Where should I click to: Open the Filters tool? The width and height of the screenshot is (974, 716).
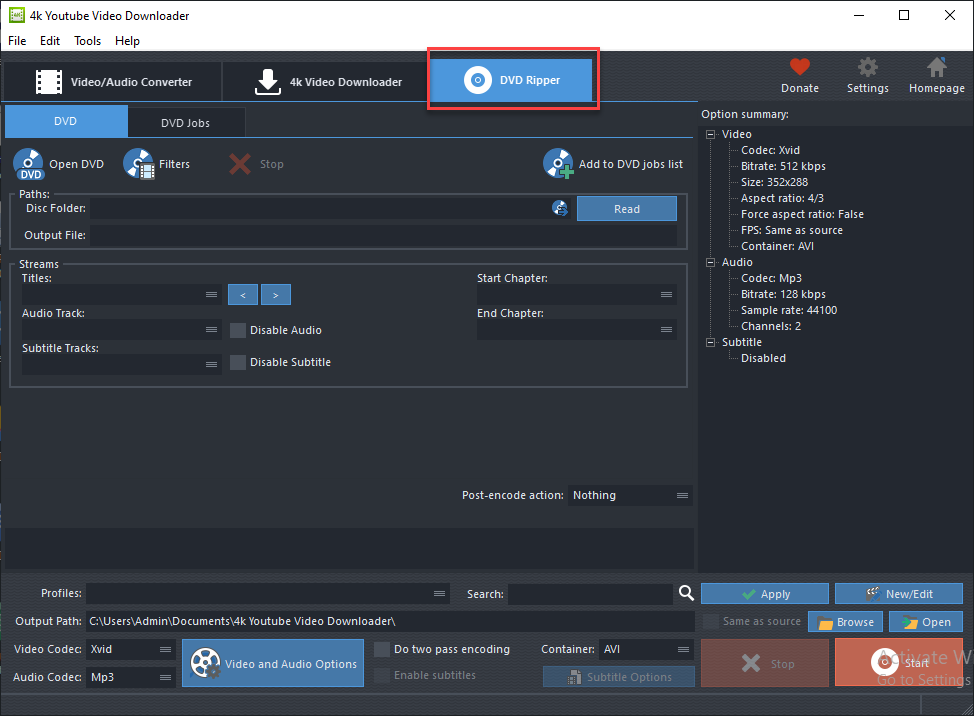[140, 164]
